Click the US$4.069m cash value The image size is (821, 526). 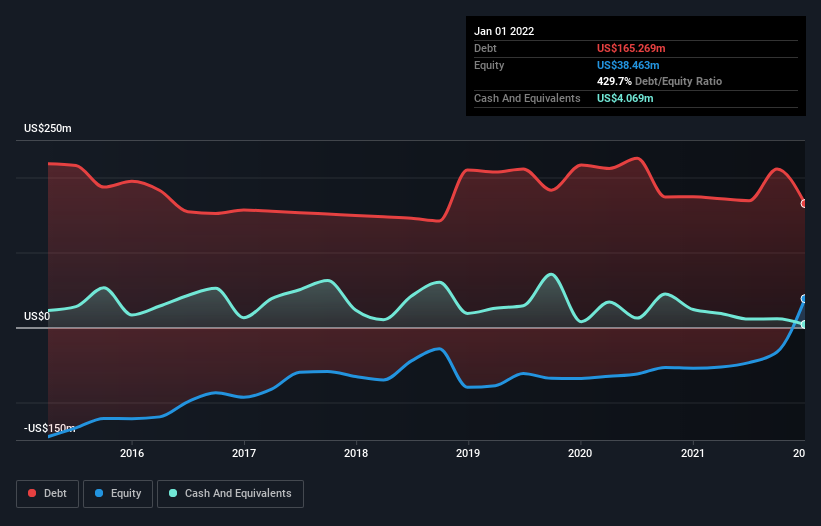point(625,98)
